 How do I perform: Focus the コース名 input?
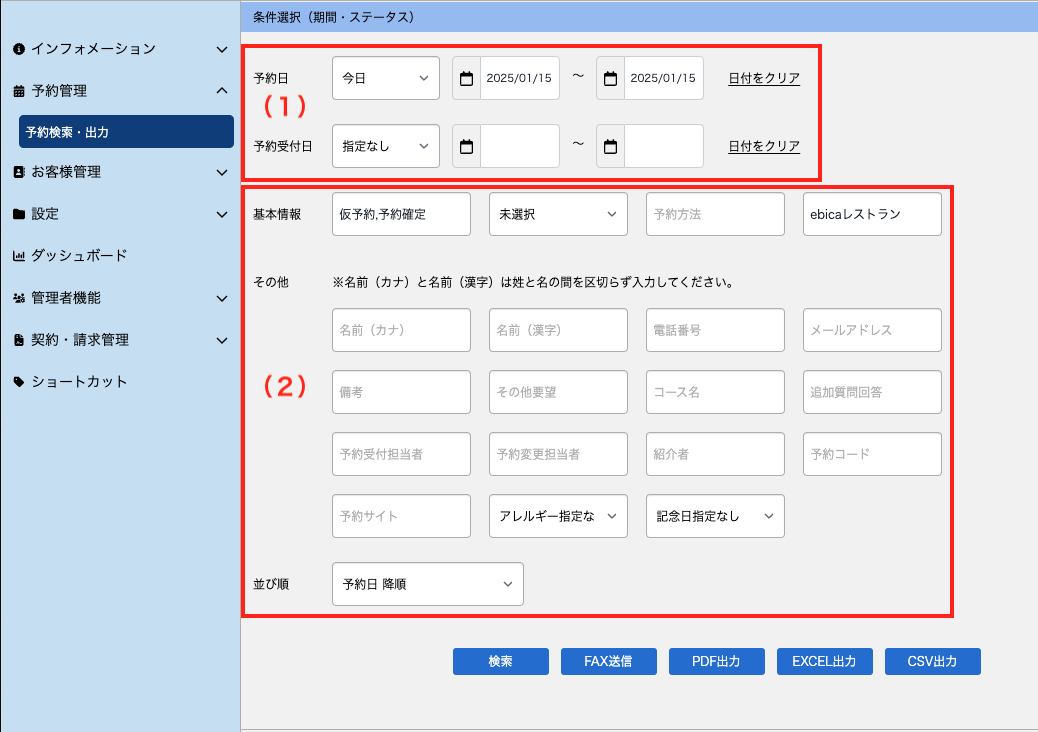[x=715, y=392]
